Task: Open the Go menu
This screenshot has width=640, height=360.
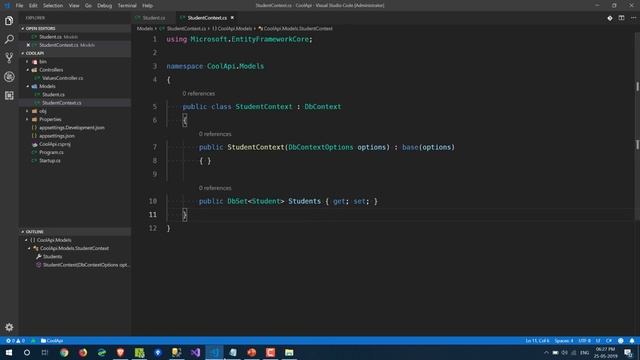Action: (89, 6)
